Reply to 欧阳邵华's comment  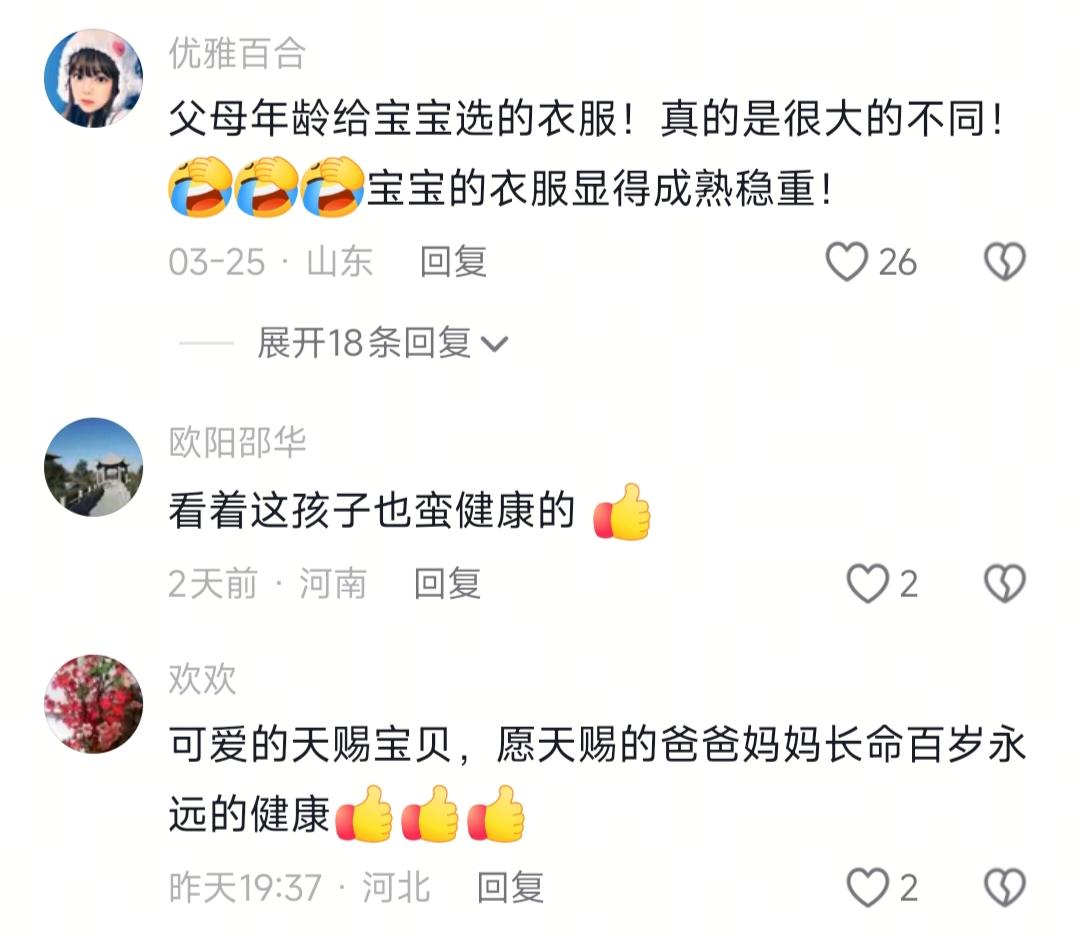coord(447,583)
